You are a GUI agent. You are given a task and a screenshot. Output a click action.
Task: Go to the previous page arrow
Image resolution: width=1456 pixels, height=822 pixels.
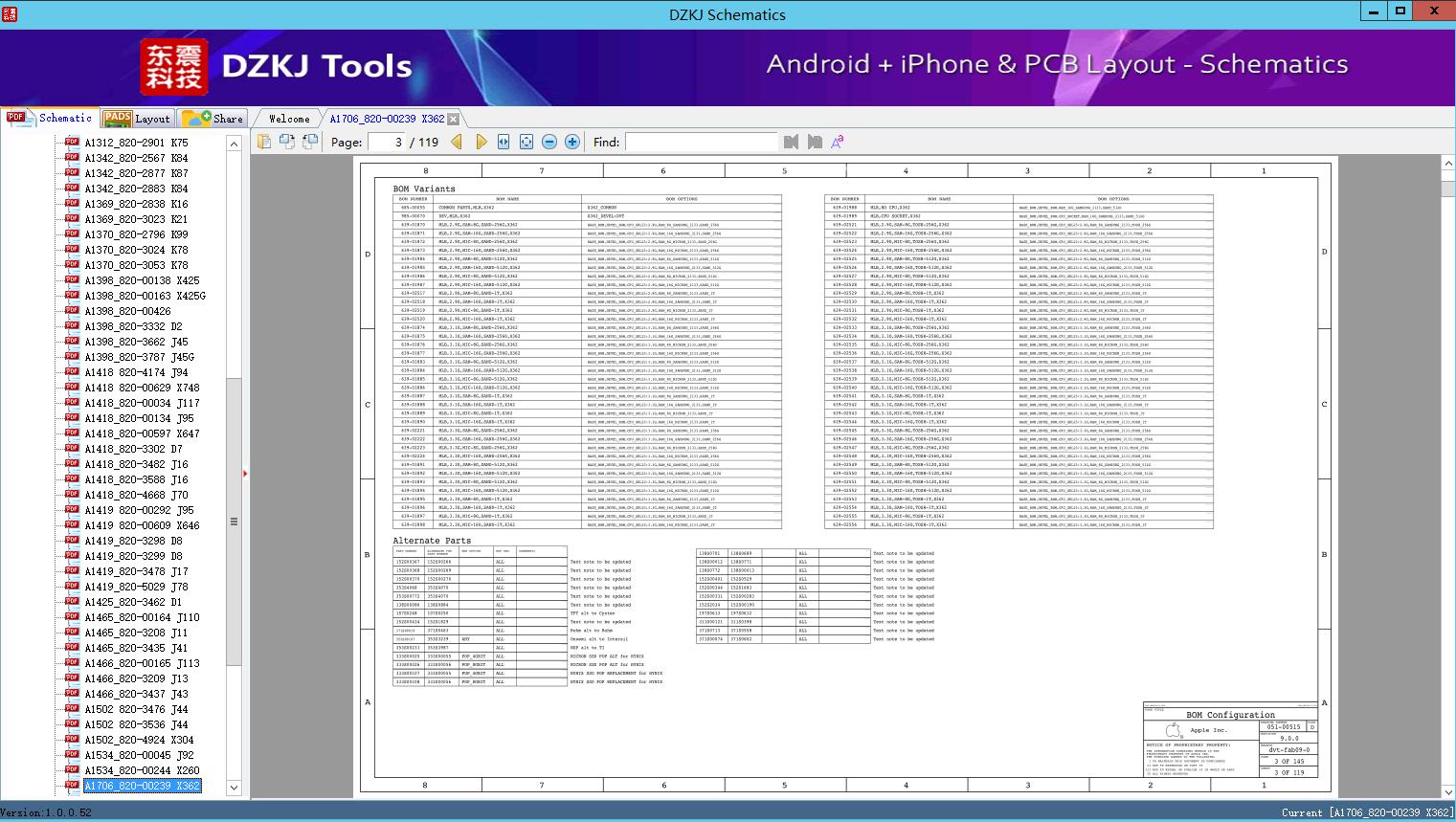pos(457,142)
